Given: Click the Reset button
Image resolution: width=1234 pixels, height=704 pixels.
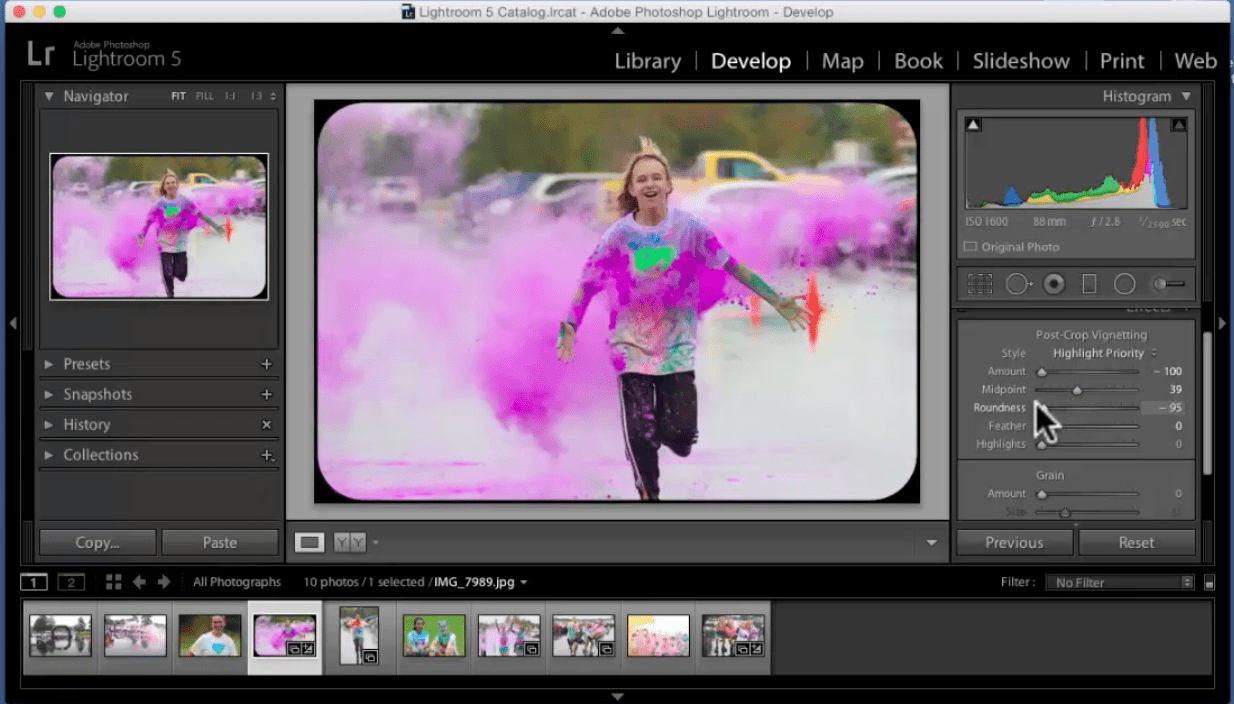Looking at the screenshot, I should 1136,542.
